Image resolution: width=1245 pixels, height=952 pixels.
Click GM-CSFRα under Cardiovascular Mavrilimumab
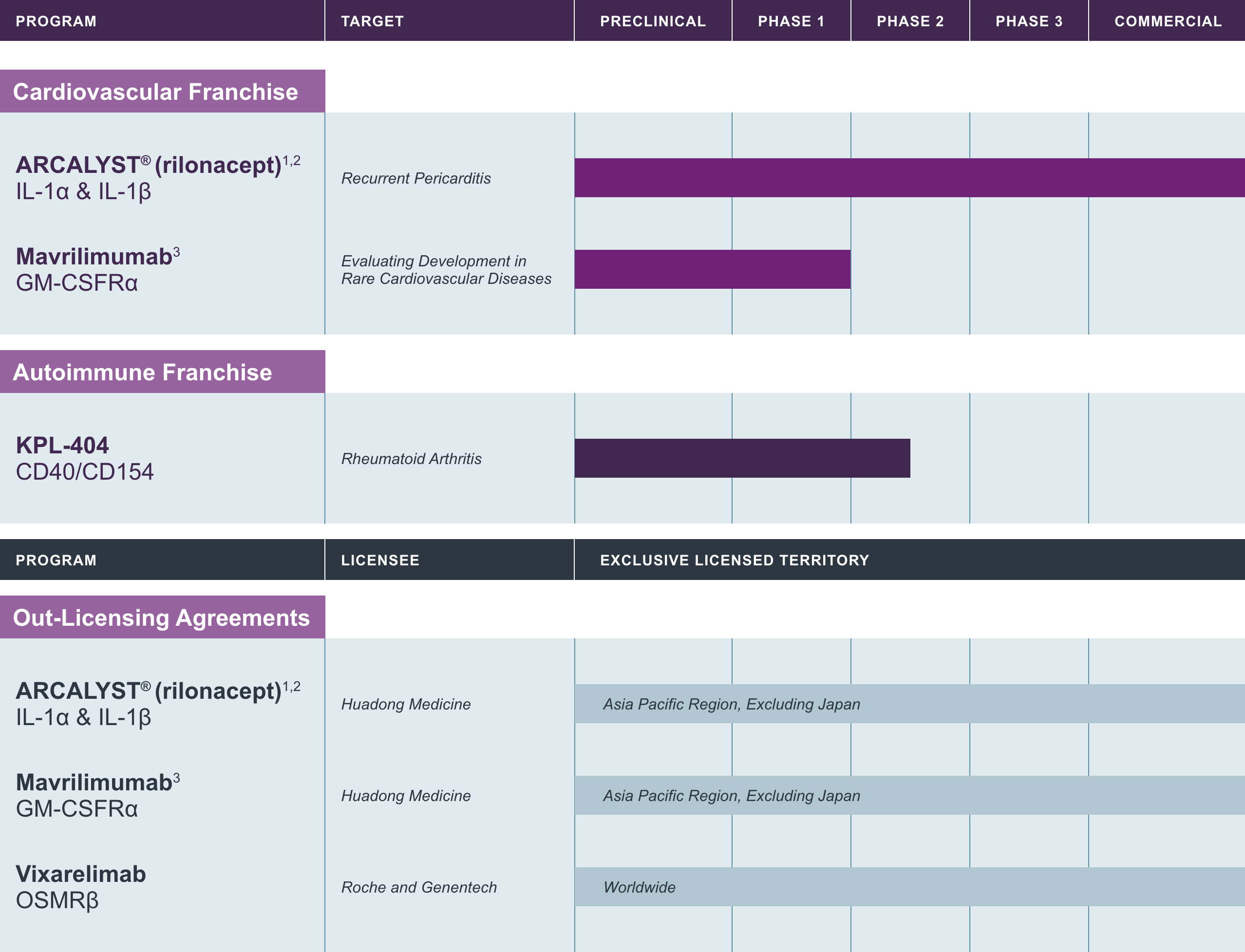pos(76,283)
